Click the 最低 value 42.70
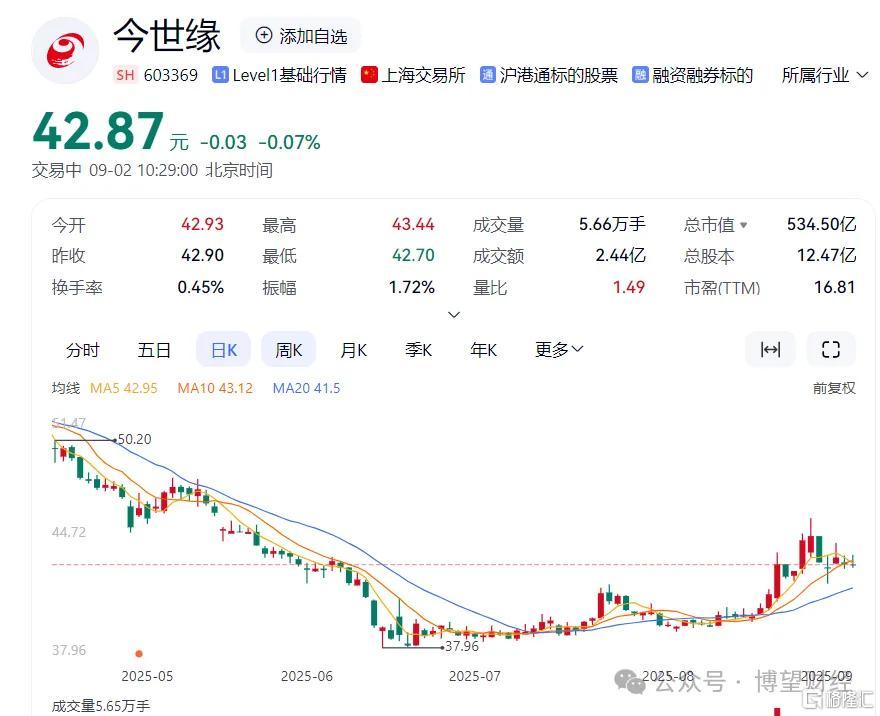880x716 pixels. [x=413, y=255]
